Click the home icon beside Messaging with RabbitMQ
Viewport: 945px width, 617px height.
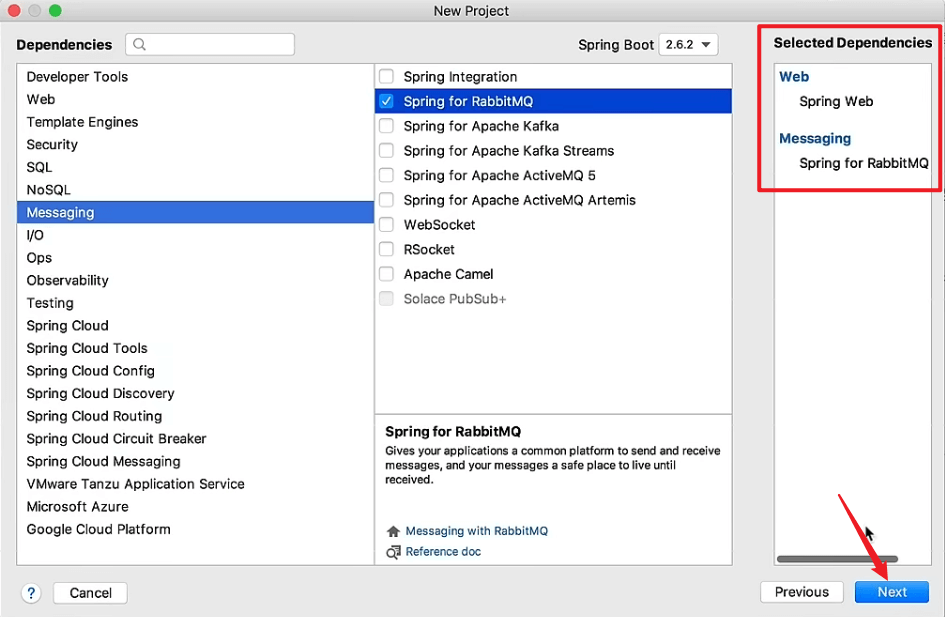[x=393, y=531]
